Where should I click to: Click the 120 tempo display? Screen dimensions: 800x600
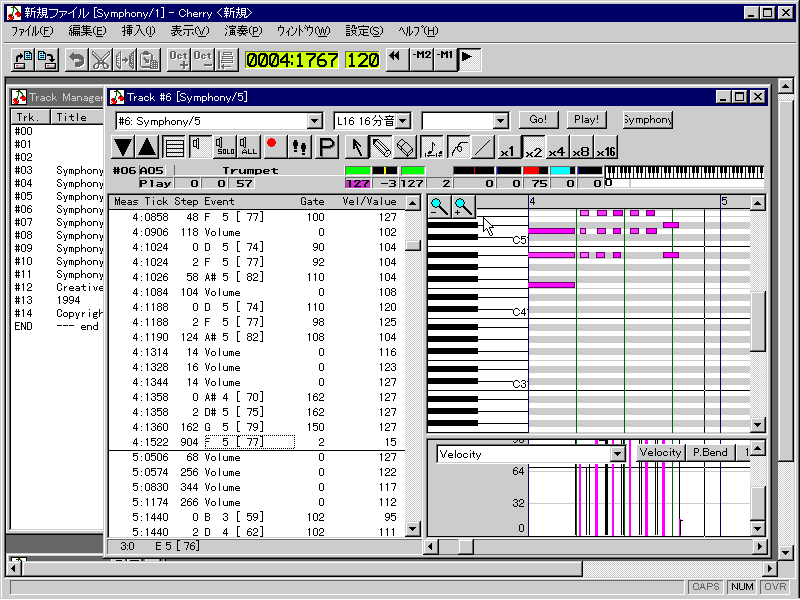coord(362,60)
